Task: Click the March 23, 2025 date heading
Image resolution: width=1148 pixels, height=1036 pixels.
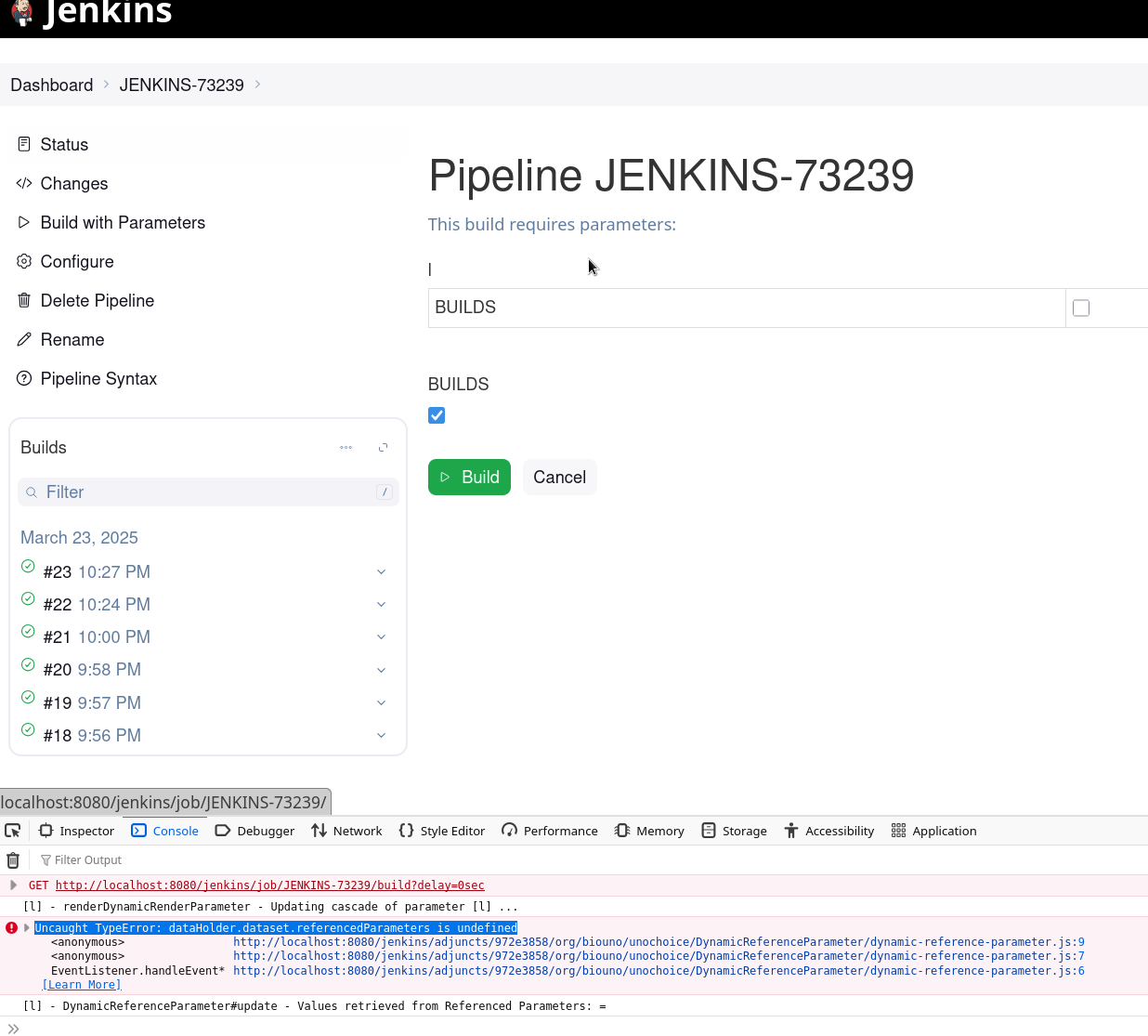Action: 79,538
